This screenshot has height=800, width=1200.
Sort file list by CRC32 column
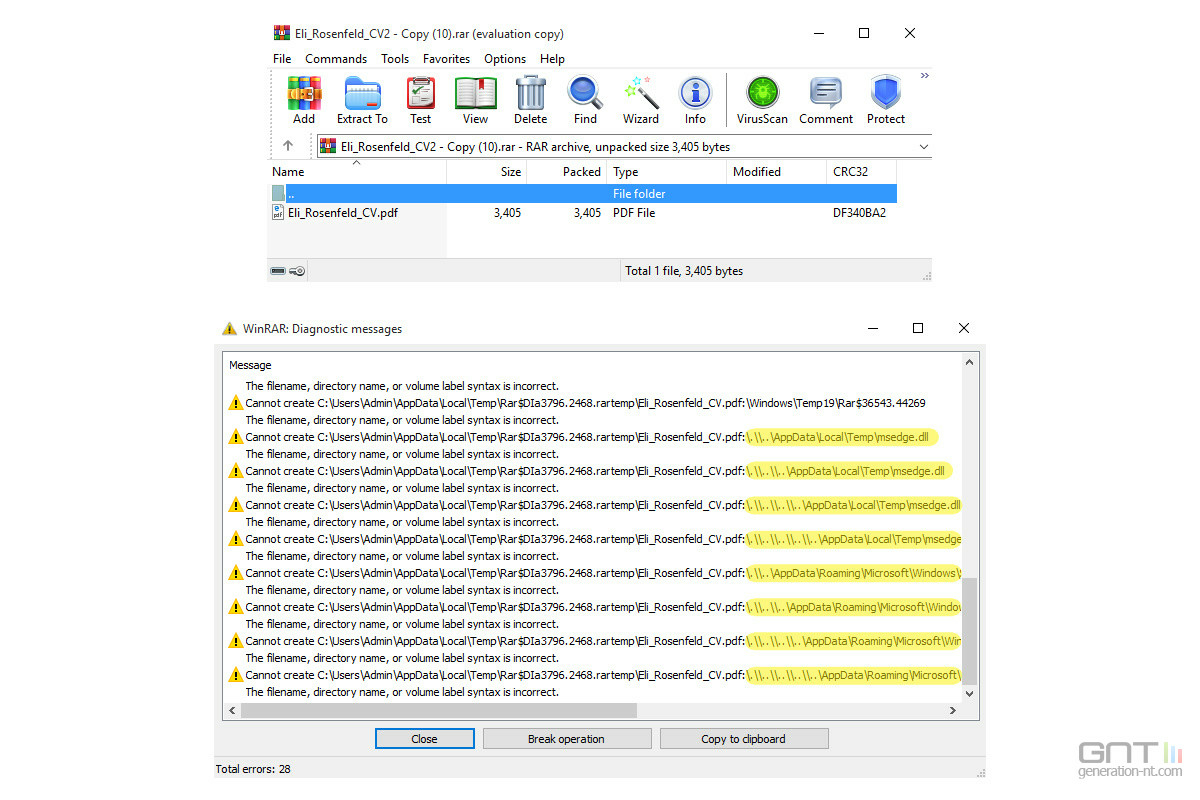tap(861, 172)
